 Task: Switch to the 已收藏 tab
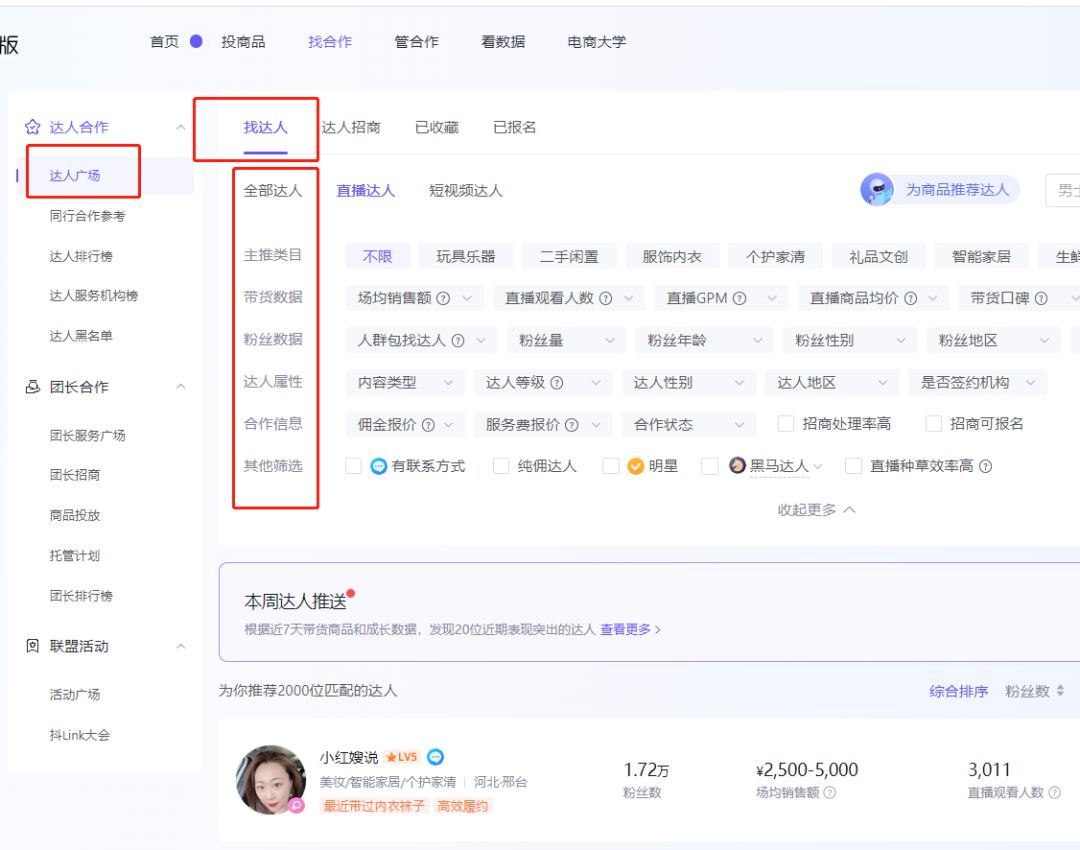point(440,127)
